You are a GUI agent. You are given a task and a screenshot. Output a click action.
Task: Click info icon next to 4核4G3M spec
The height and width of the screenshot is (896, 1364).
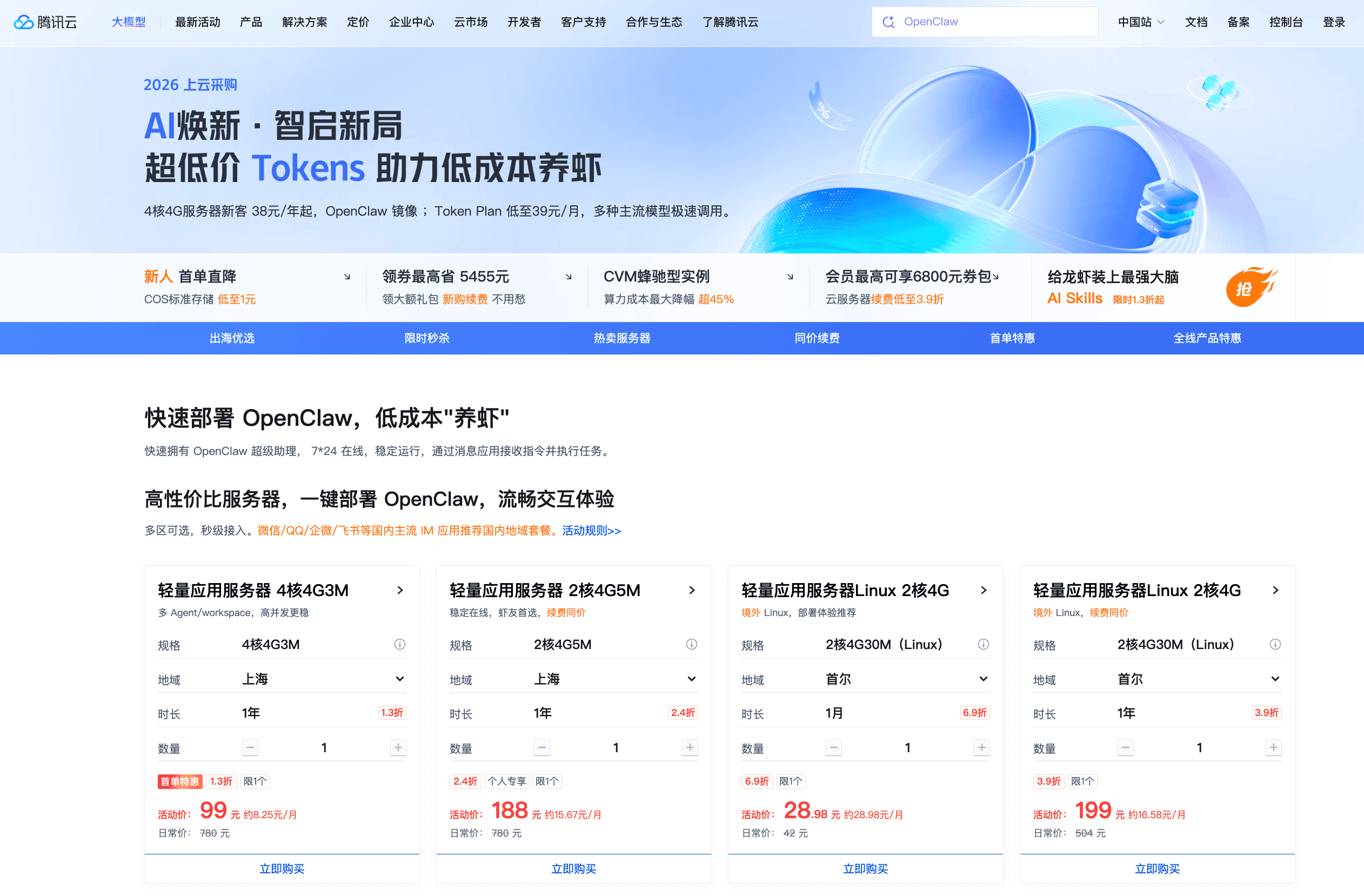point(399,644)
